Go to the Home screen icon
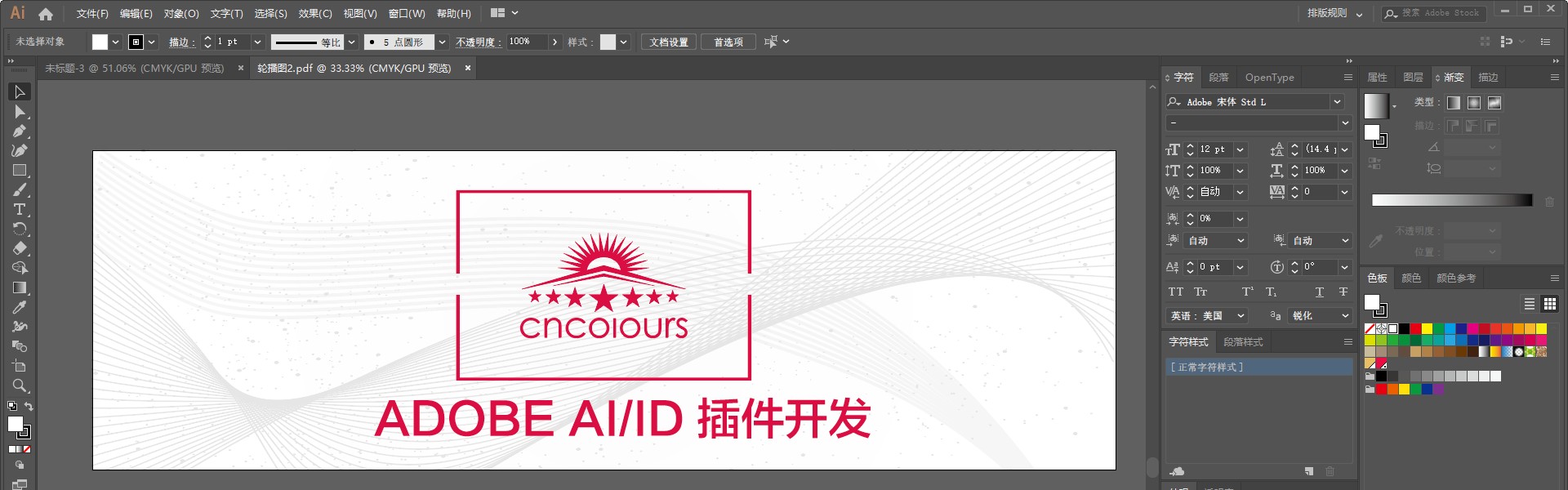Screen dimensions: 1568x490 tap(46, 14)
